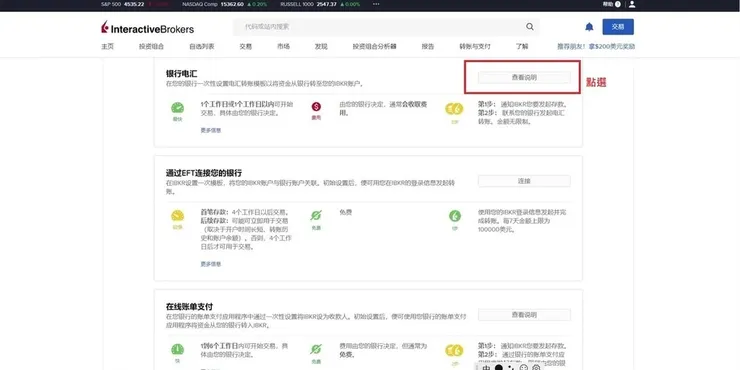Click 查看说明 button for 在线账单支付
Screen dimensions: 740x370
point(524,315)
